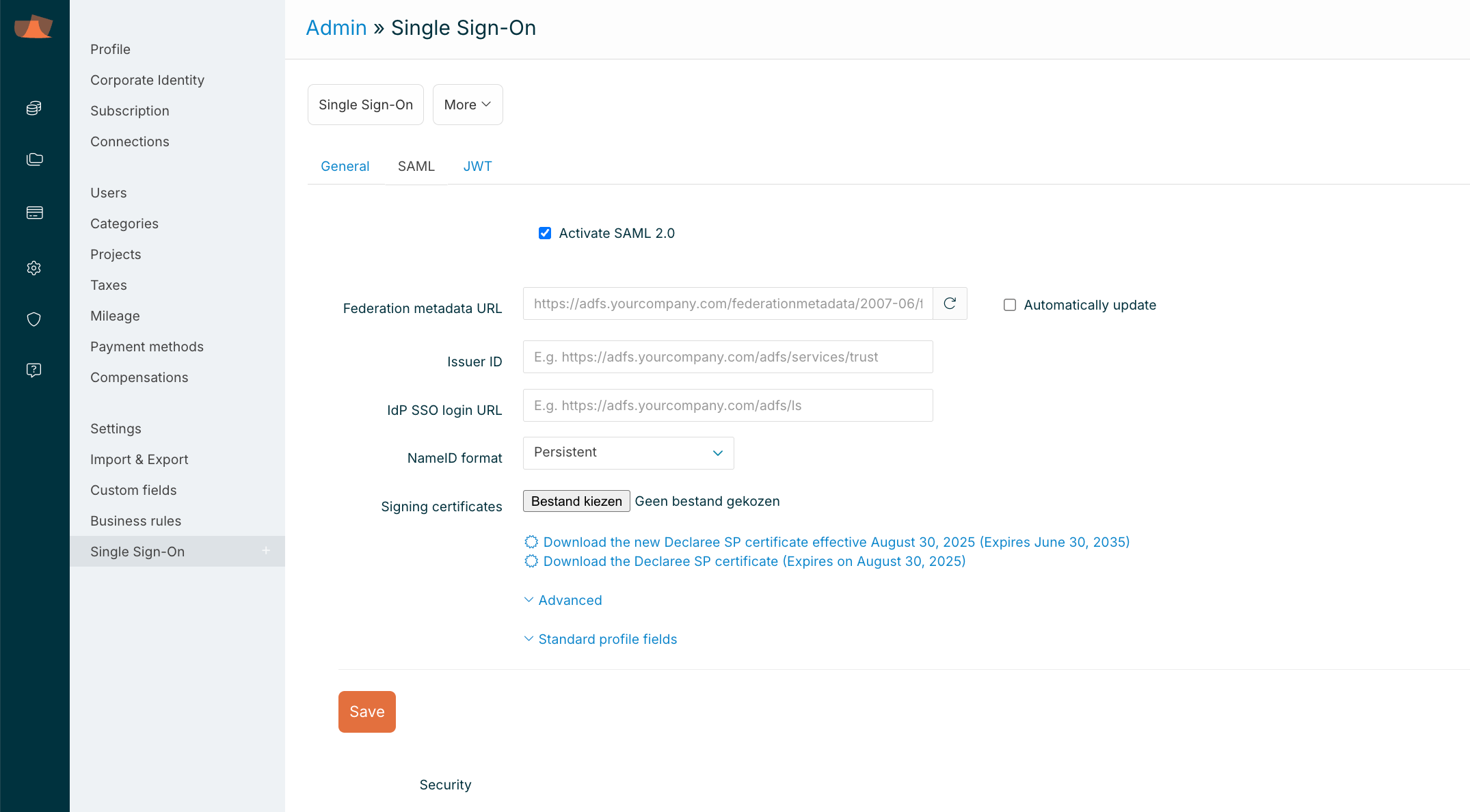Refresh the federation metadata URL

950,303
